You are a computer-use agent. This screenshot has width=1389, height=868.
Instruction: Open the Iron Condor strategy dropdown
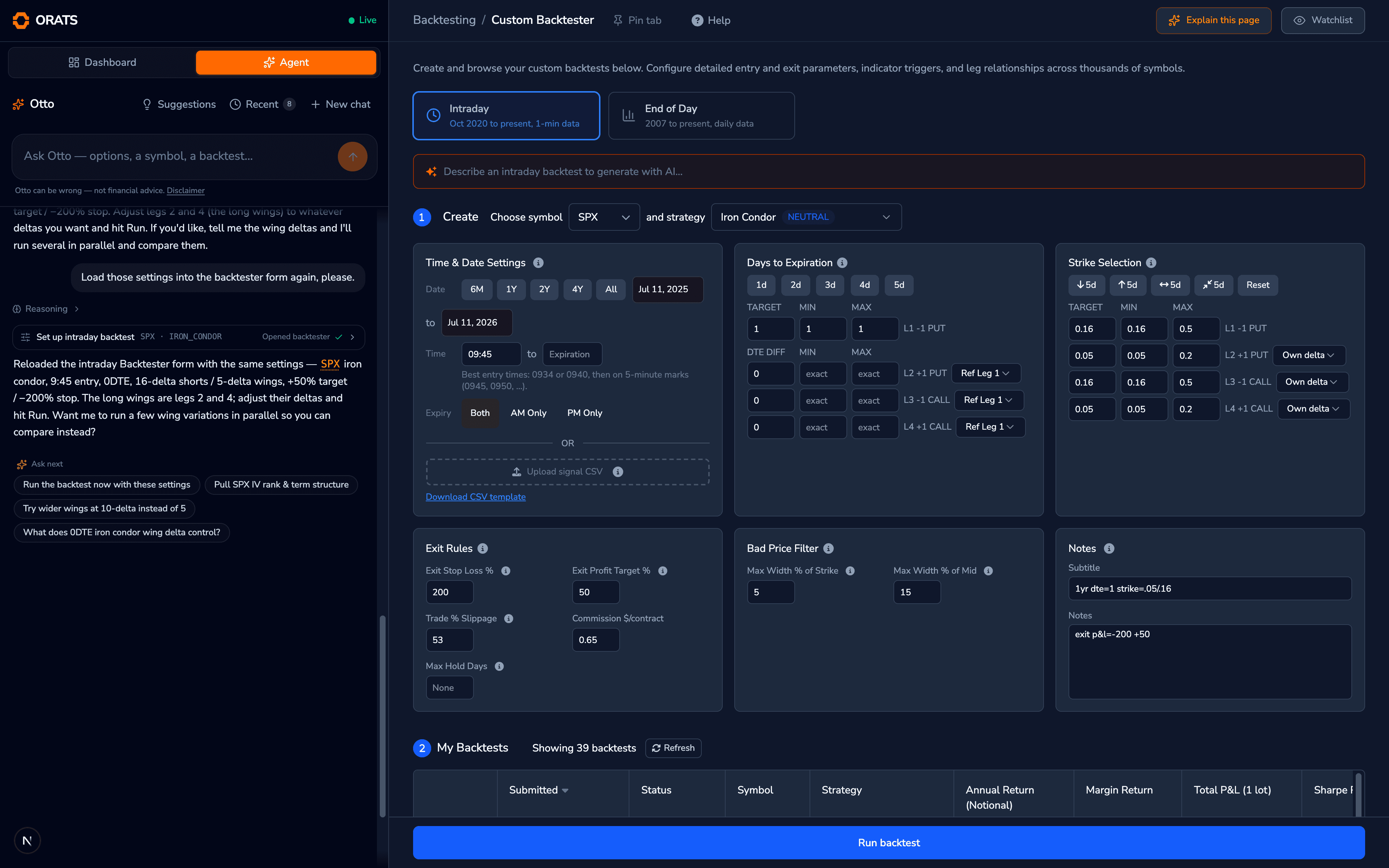pos(806,217)
